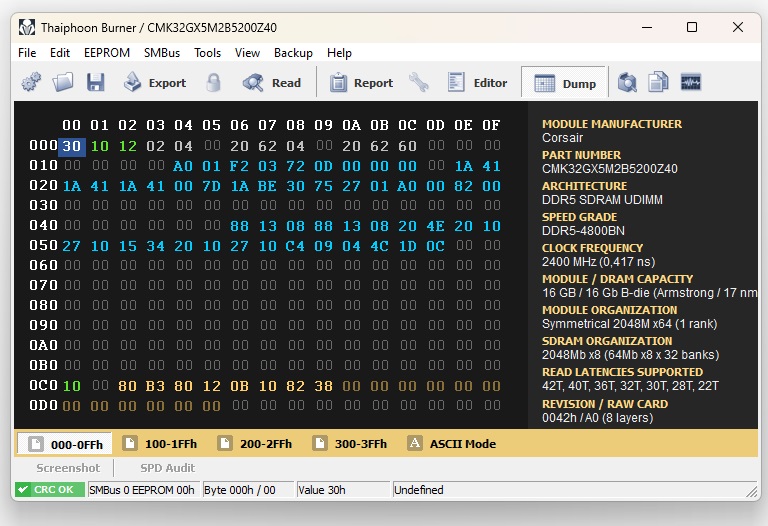Open the Report view
Screen dimensions: 768x526
click(361, 82)
